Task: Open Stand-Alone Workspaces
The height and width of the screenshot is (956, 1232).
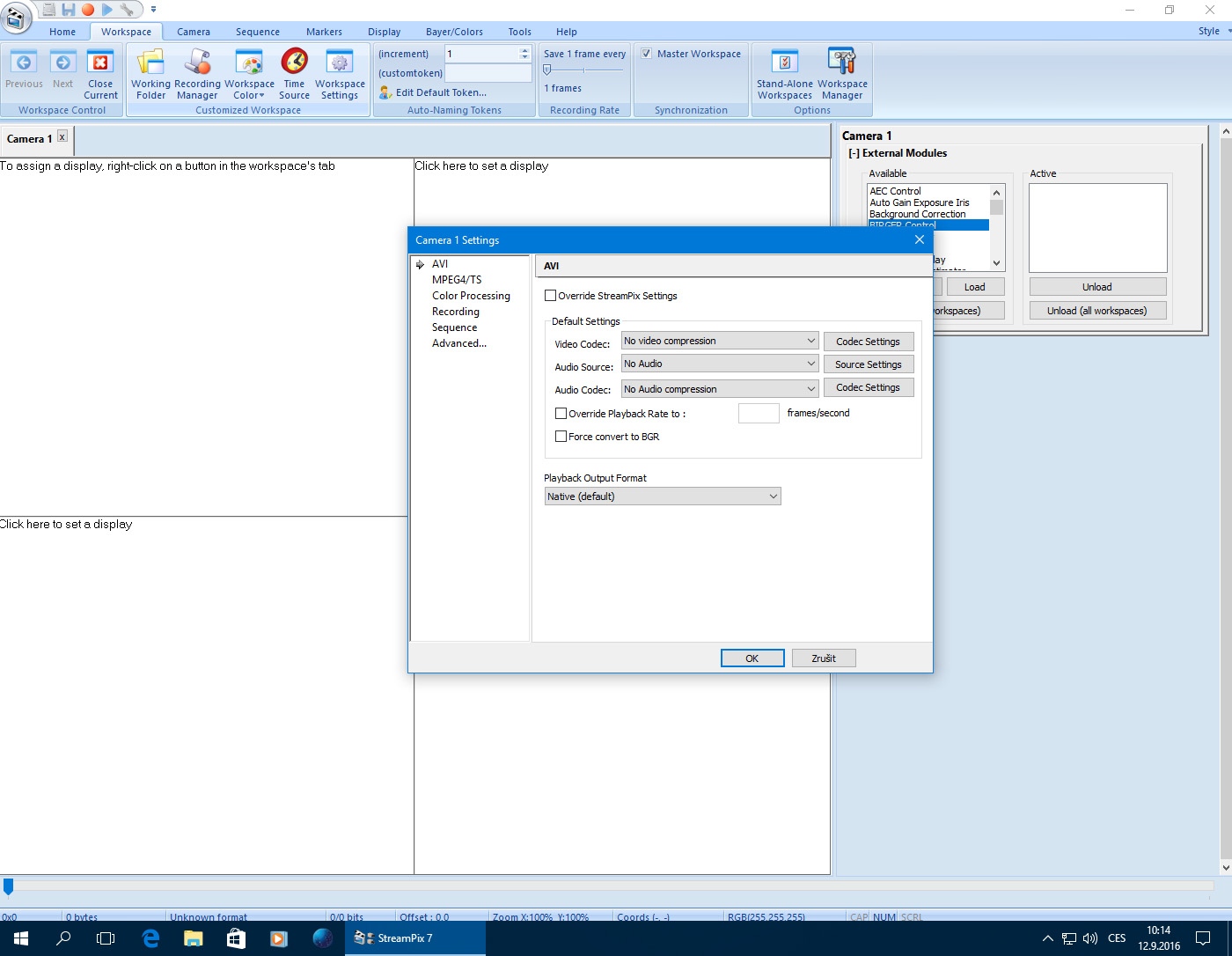Action: (x=785, y=74)
